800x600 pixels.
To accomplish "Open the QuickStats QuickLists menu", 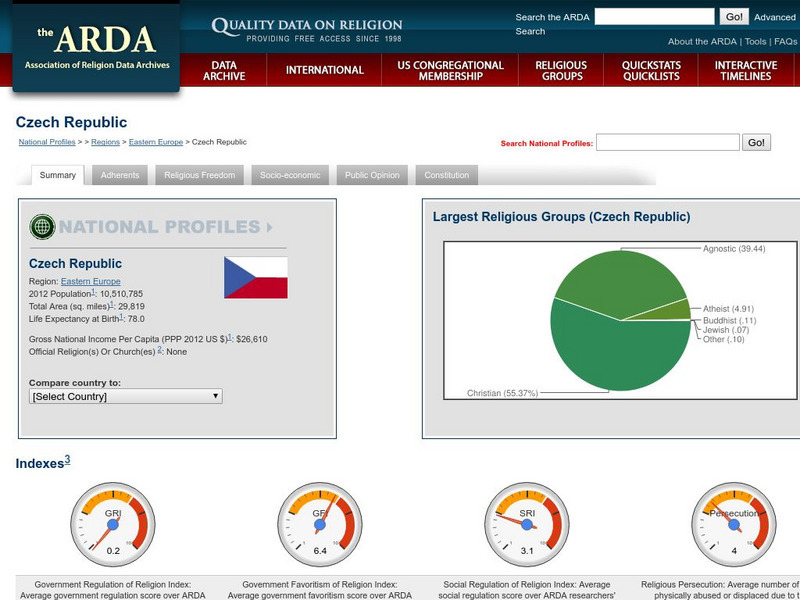I will click(x=653, y=70).
